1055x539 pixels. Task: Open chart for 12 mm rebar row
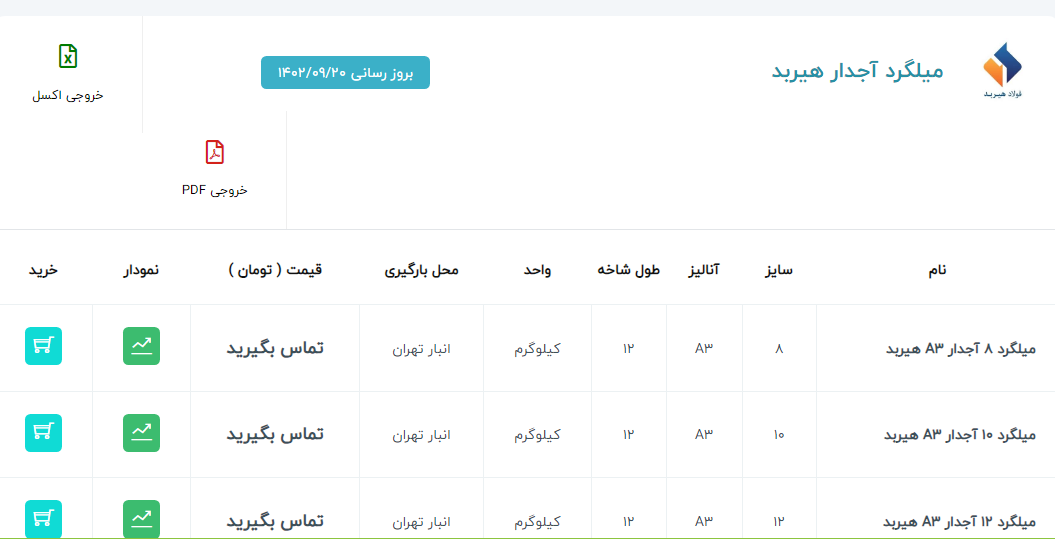click(x=141, y=518)
